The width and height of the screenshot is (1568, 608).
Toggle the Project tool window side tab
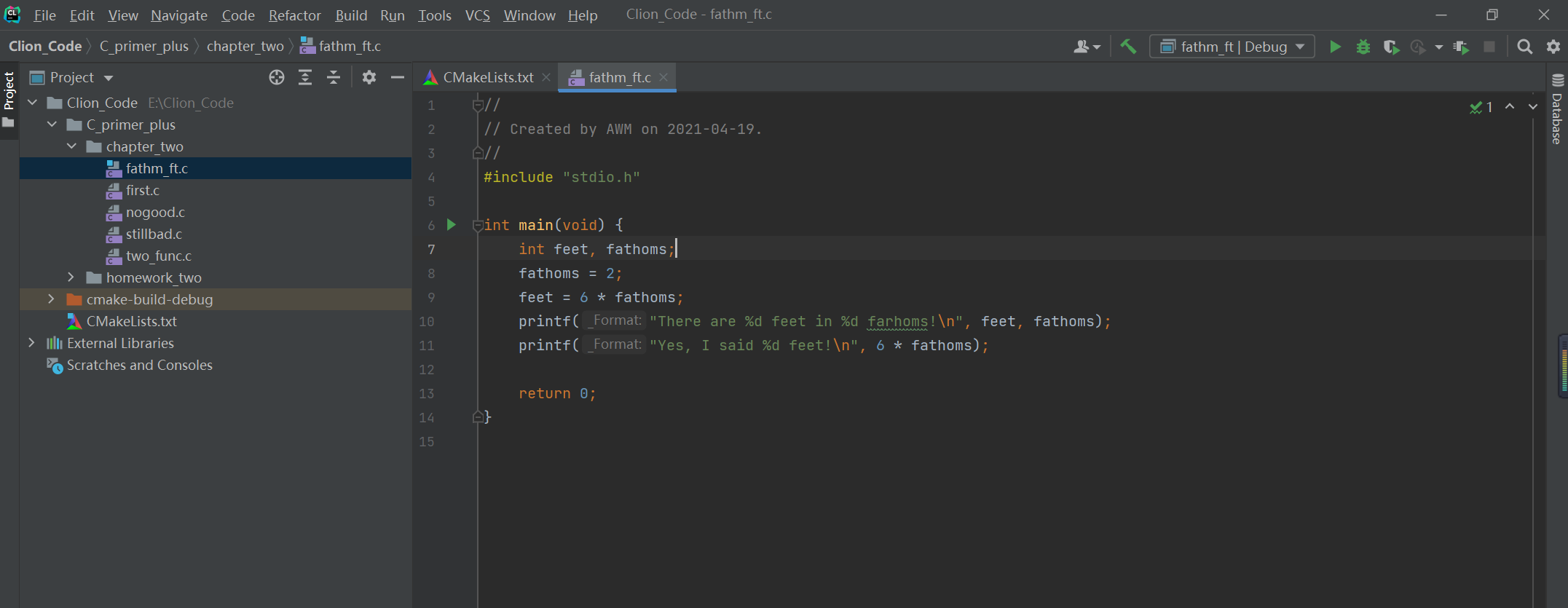click(x=9, y=98)
